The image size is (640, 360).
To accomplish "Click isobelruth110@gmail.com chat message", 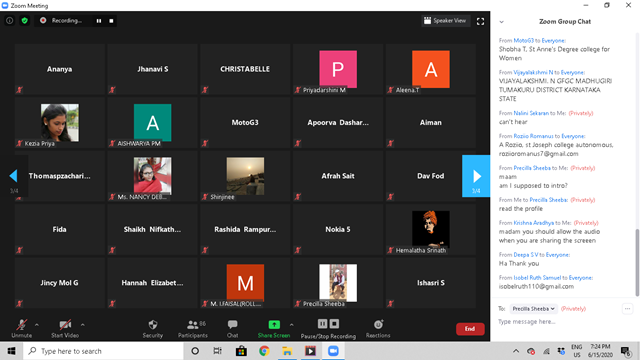I will pos(536,287).
